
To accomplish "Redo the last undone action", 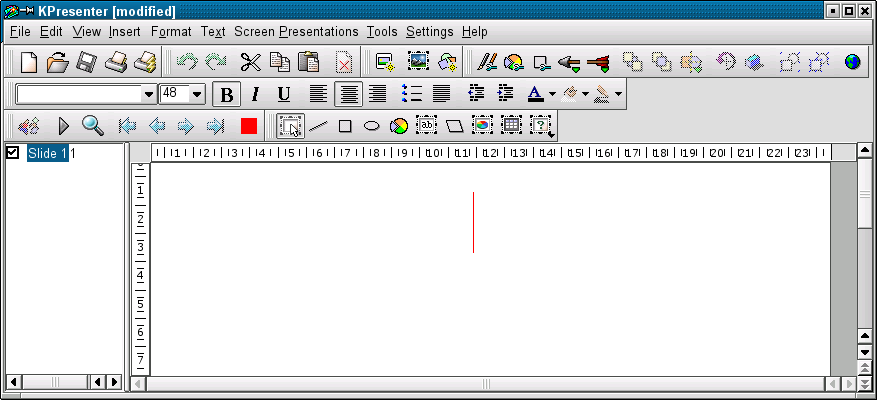I will [216, 62].
